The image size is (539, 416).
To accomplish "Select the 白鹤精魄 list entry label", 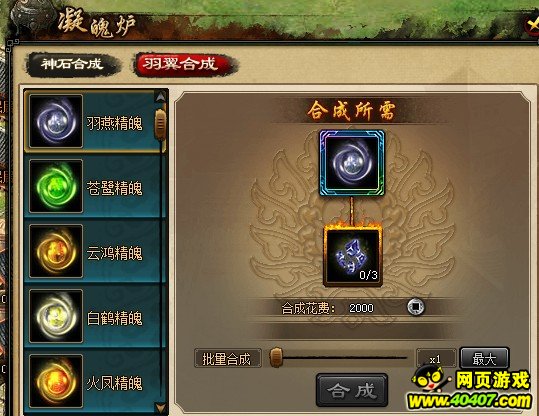I will (114, 318).
